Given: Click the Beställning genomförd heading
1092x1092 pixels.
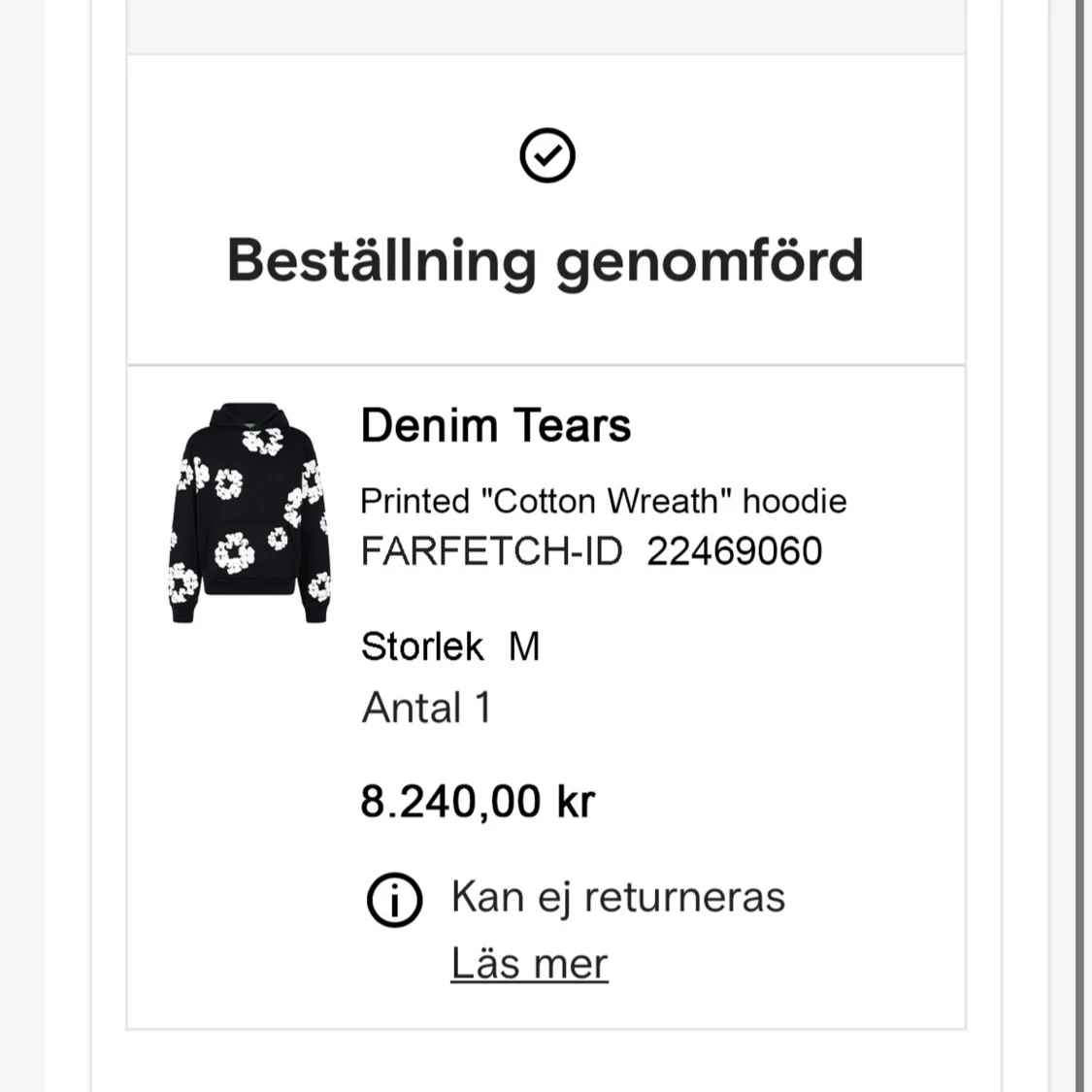Looking at the screenshot, I should pos(546,261).
